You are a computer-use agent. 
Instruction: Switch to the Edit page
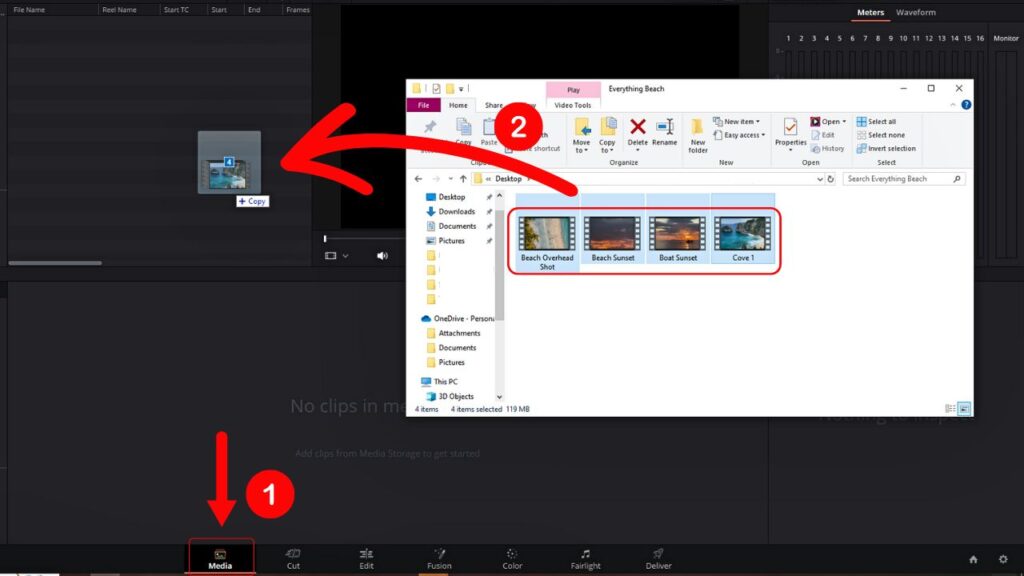tap(366, 559)
